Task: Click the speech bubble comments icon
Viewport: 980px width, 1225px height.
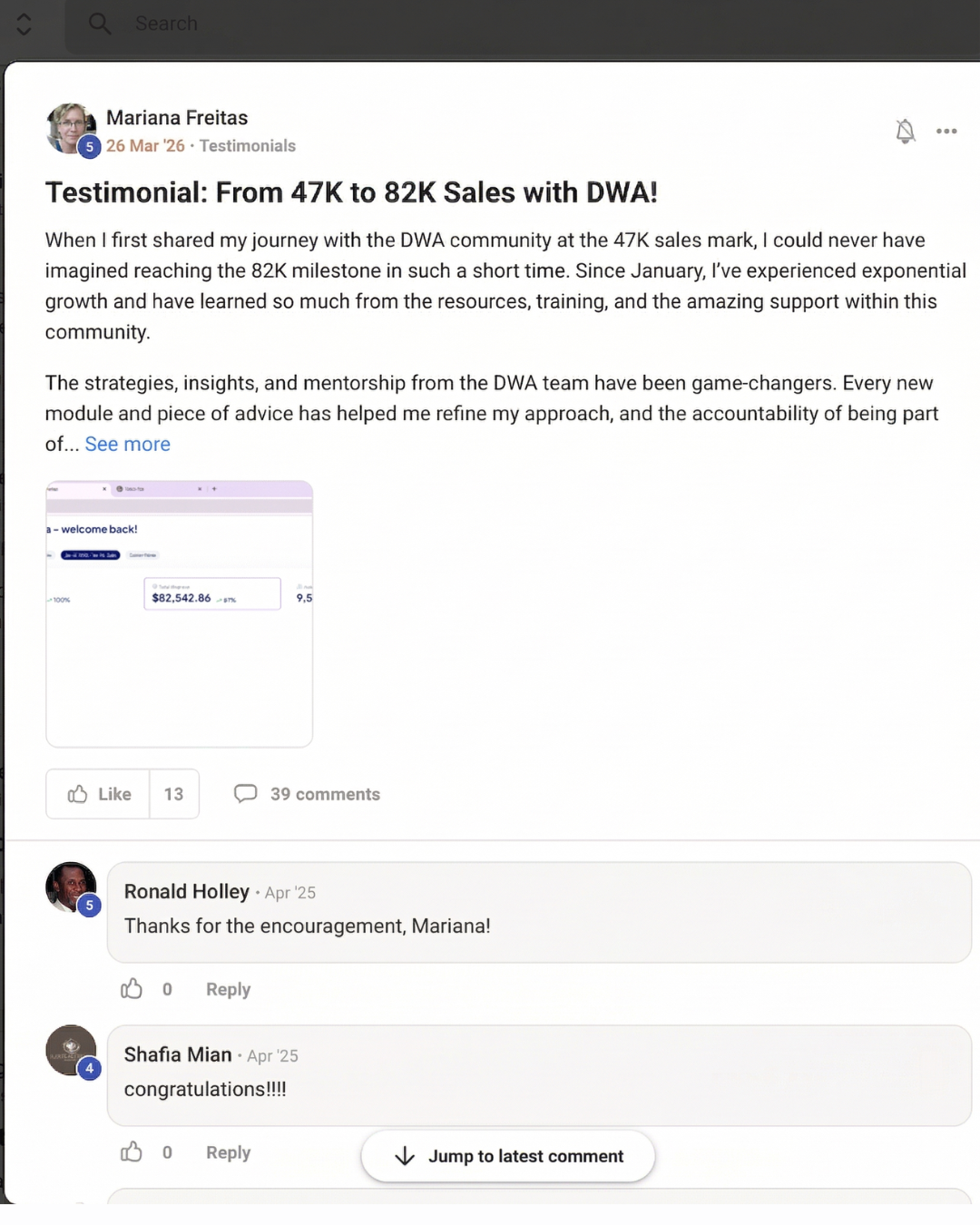Action: pos(245,794)
